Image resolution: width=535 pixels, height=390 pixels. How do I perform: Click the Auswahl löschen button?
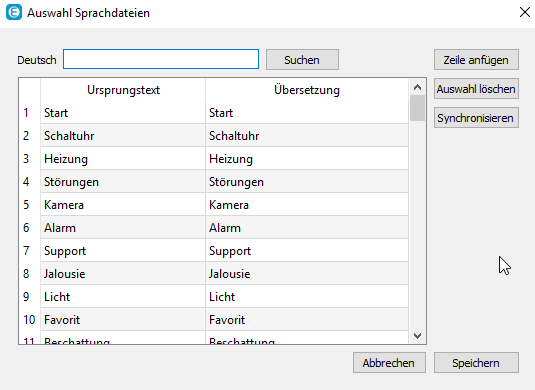(476, 89)
